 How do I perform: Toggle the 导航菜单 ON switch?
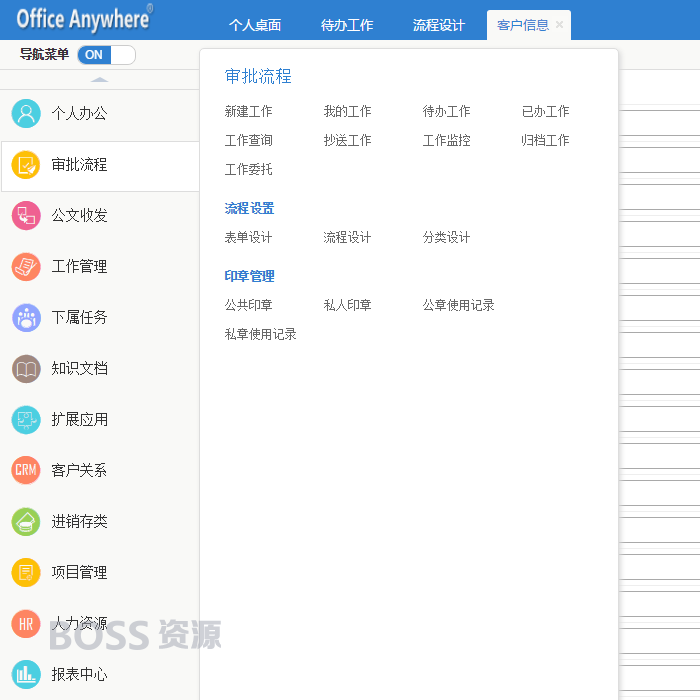click(x=106, y=55)
